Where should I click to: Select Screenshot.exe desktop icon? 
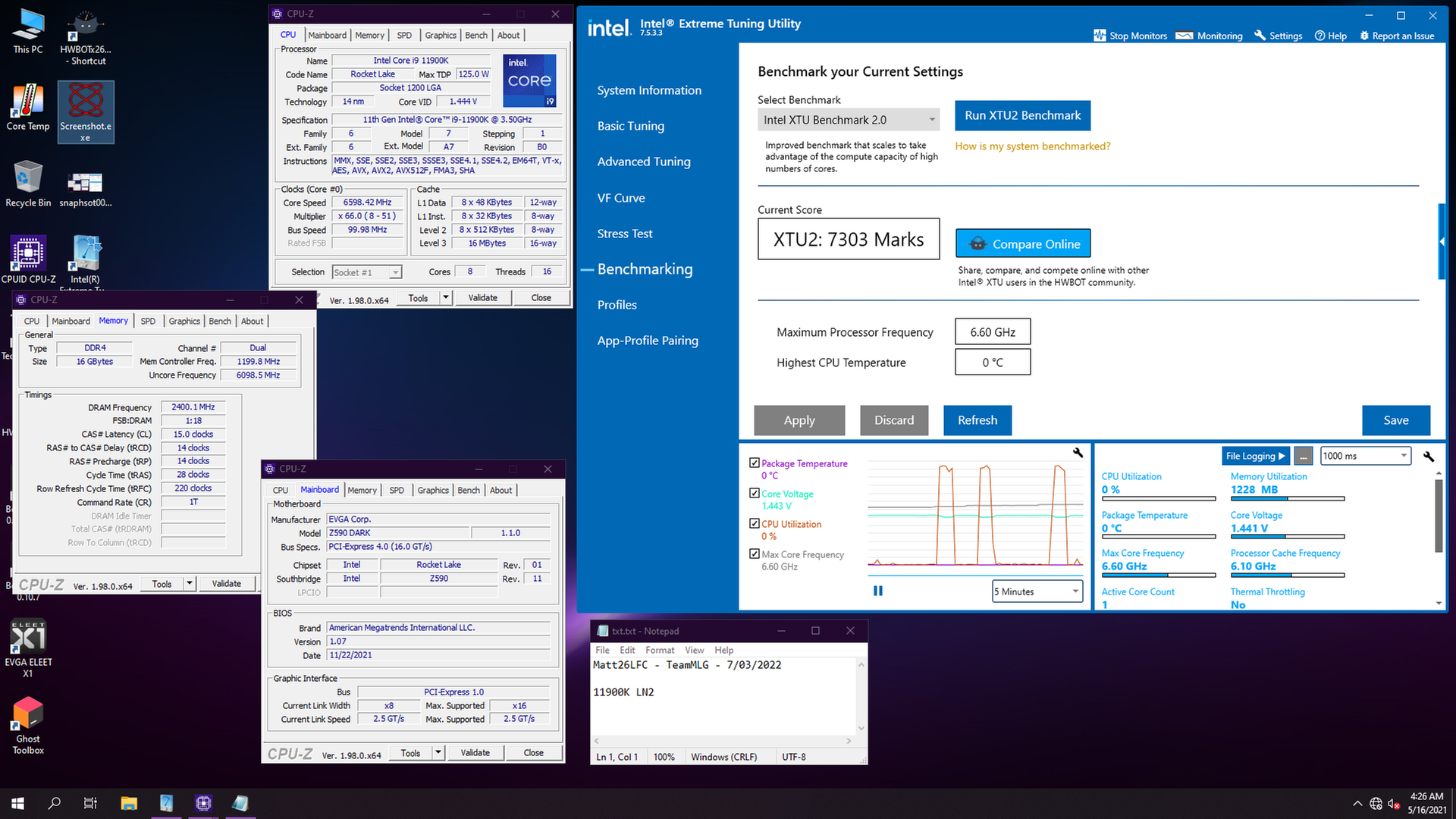point(86,111)
